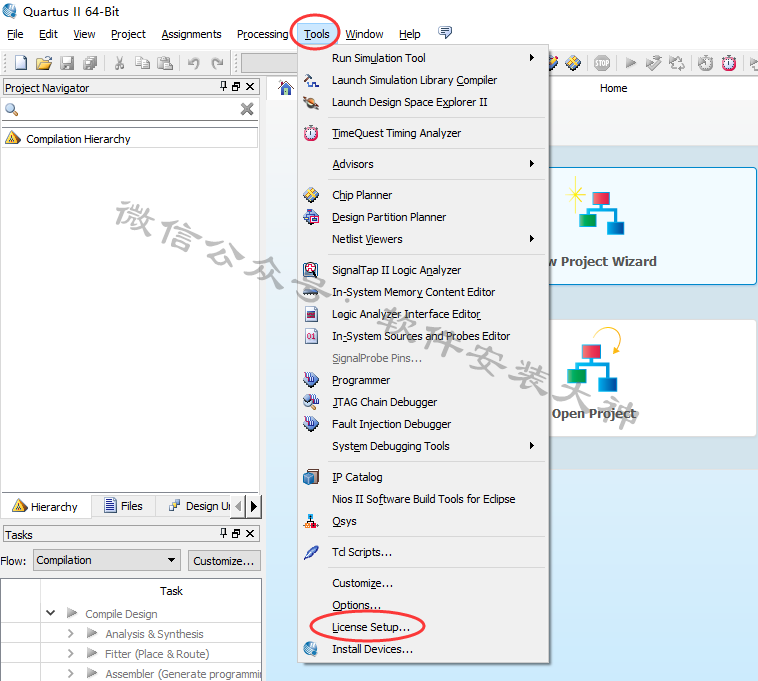Image resolution: width=758 pixels, height=681 pixels.
Task: Open the Assignments menu
Action: [191, 34]
